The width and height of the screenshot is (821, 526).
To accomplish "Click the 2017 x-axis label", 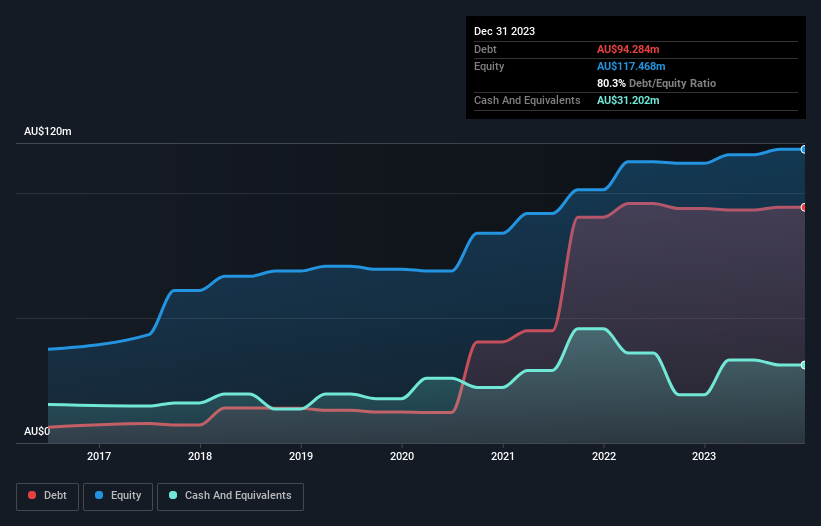I will tap(99, 456).
